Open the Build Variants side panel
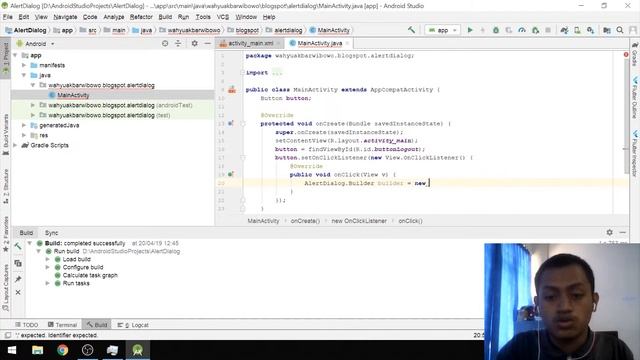 click(6, 134)
